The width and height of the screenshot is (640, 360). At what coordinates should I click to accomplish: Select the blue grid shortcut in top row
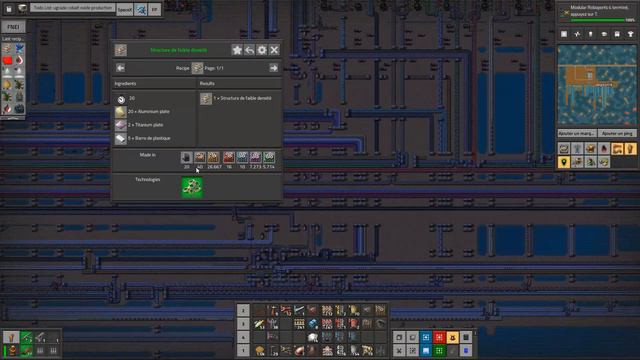click(x=426, y=337)
